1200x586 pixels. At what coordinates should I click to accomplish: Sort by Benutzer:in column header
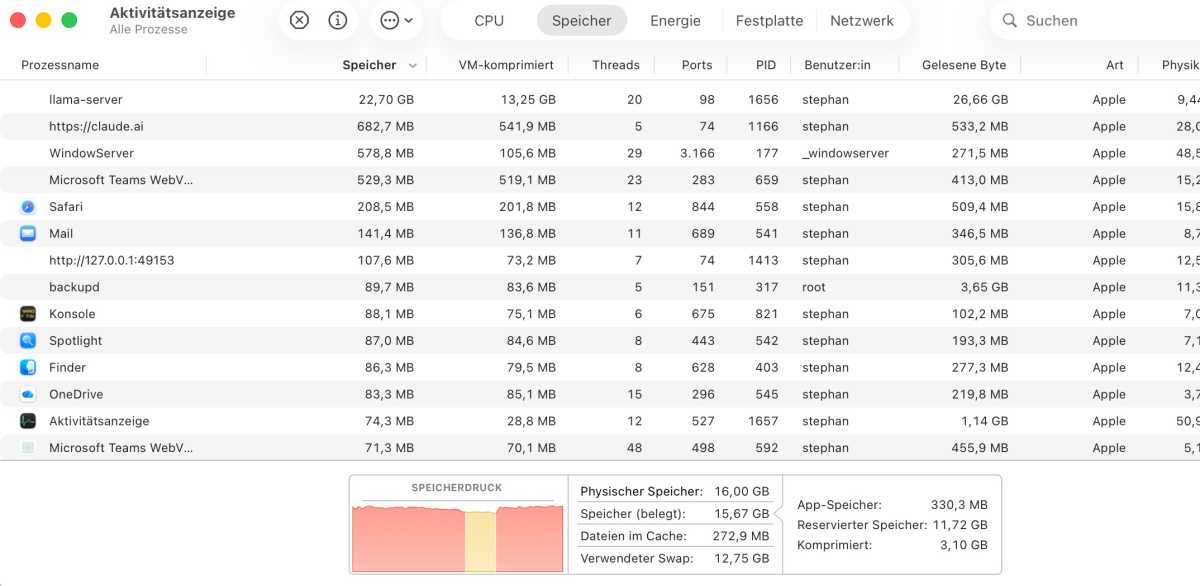pos(837,65)
